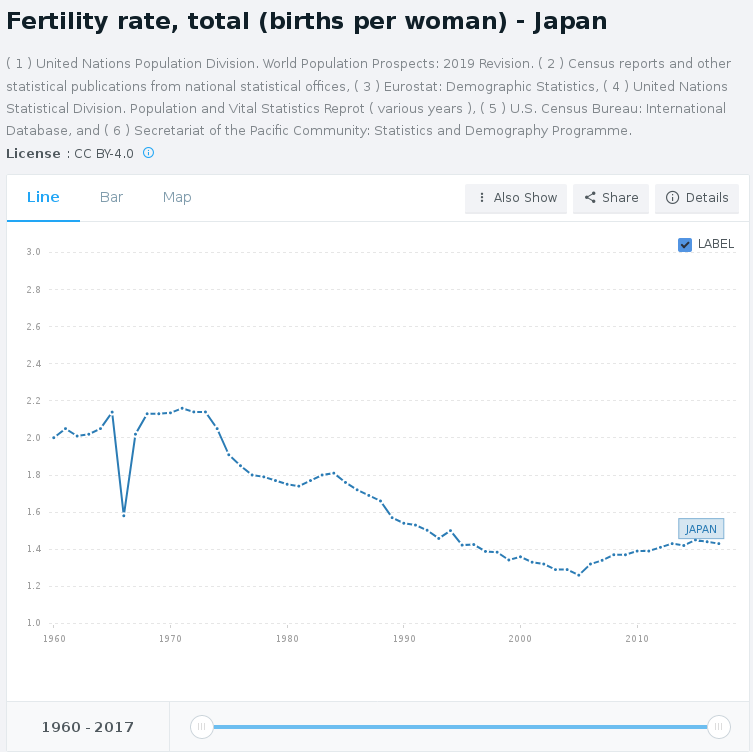
Task: Switch to the Bar tab
Action: pos(111,197)
